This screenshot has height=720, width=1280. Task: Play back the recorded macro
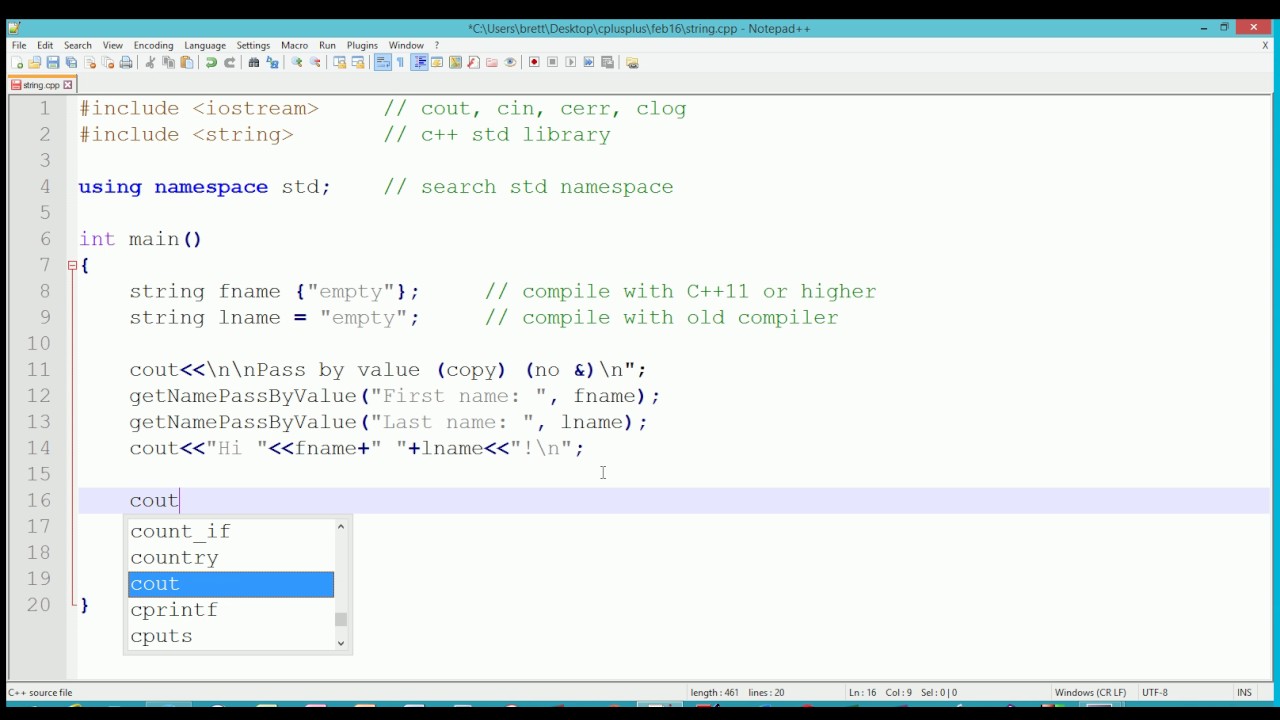pyautogui.click(x=570, y=62)
